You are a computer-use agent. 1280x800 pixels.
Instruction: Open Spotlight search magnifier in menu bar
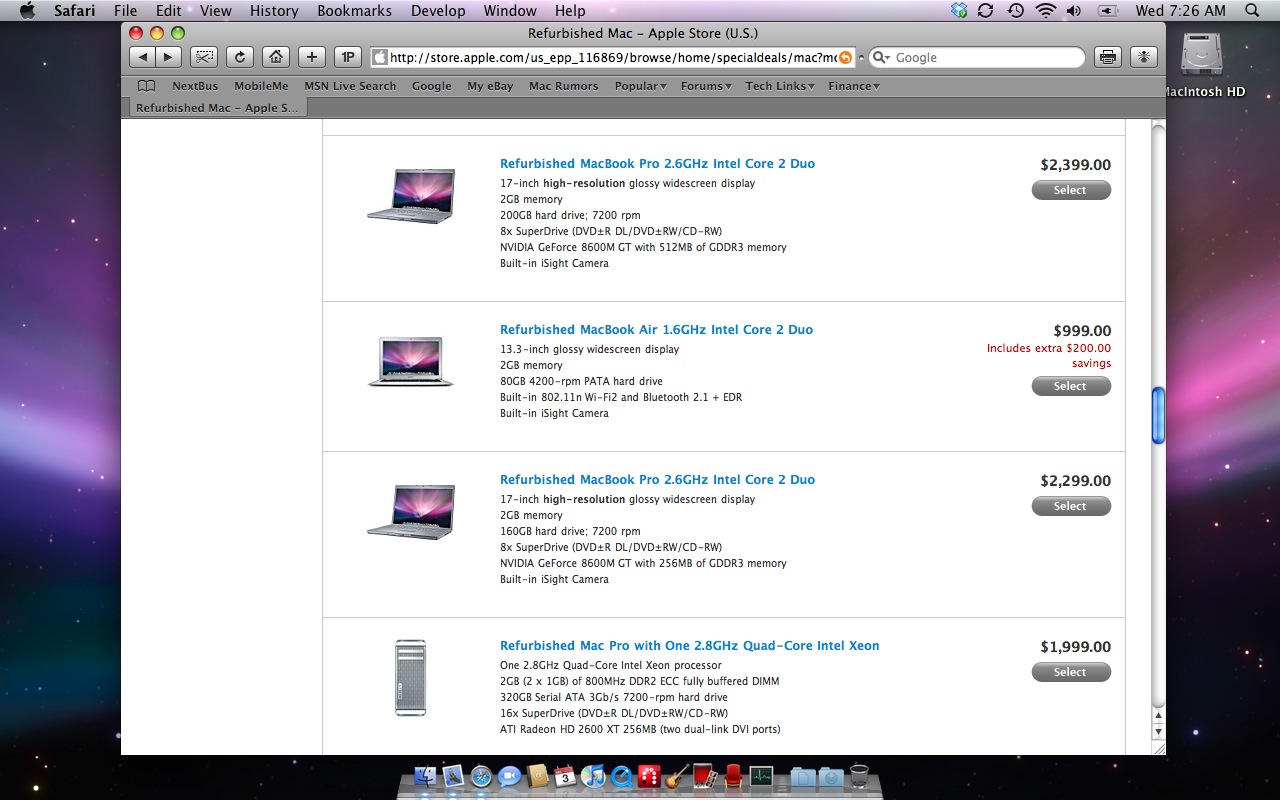(1253, 11)
